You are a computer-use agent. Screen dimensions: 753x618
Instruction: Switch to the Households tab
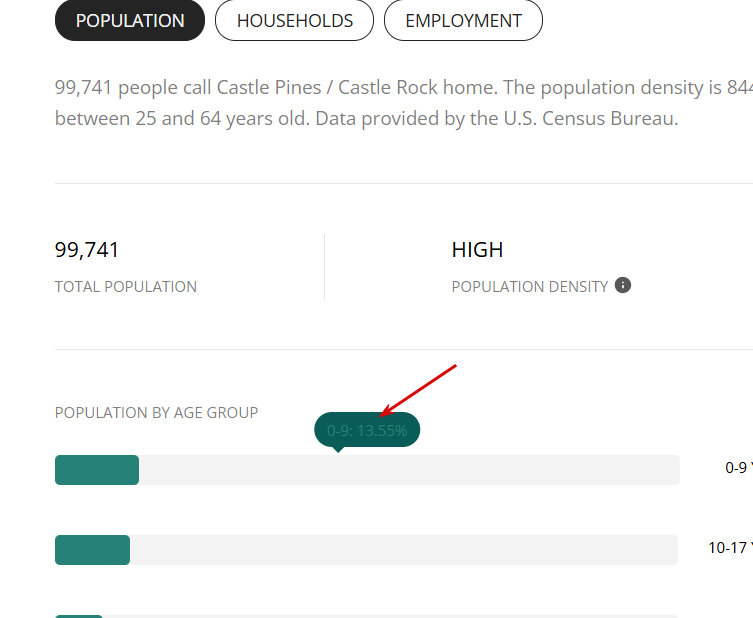[294, 21]
